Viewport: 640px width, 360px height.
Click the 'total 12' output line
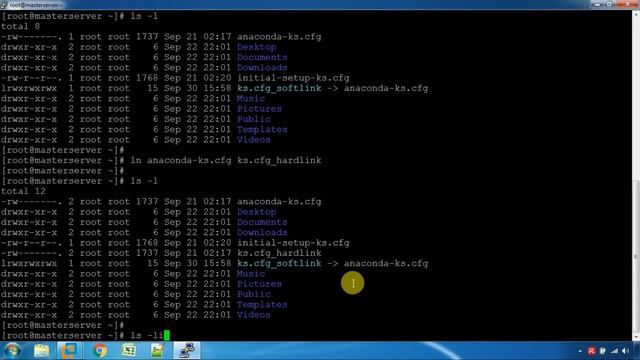pyautogui.click(x=23, y=191)
